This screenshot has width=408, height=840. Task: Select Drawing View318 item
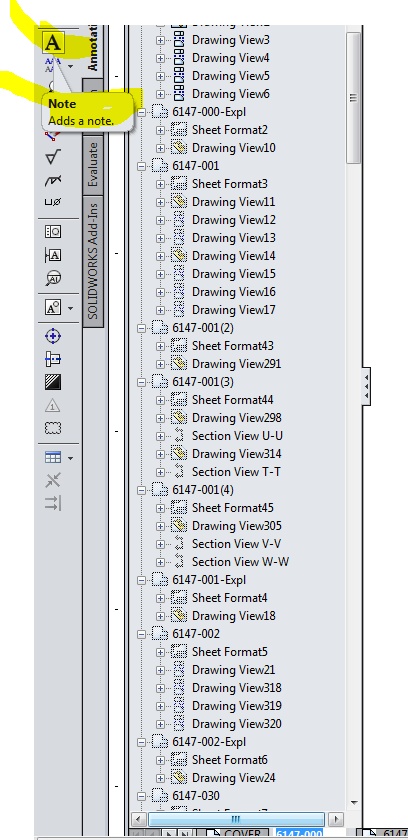[237, 688]
